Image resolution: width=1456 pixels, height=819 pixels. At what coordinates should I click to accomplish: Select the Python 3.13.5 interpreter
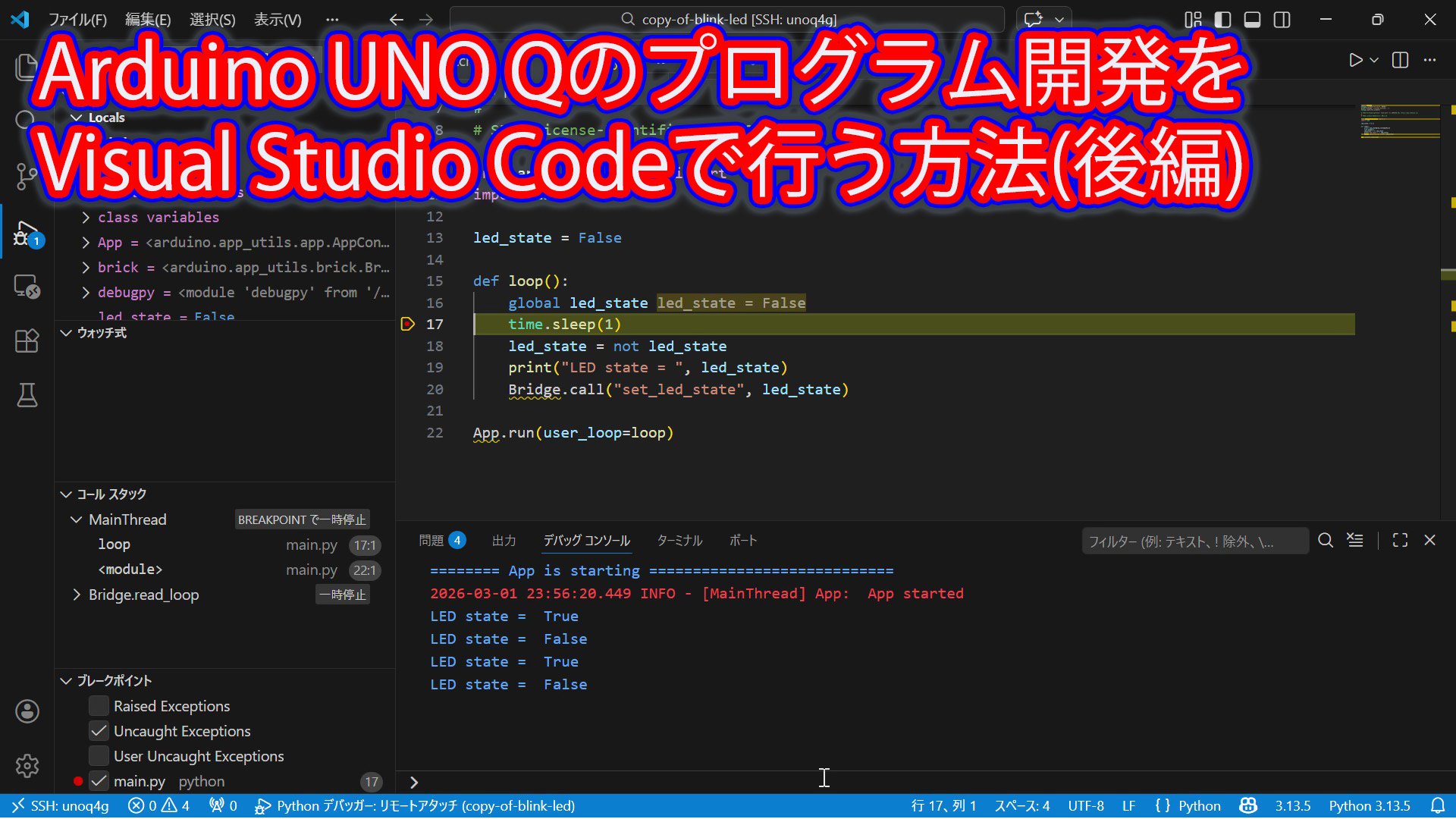(1370, 805)
